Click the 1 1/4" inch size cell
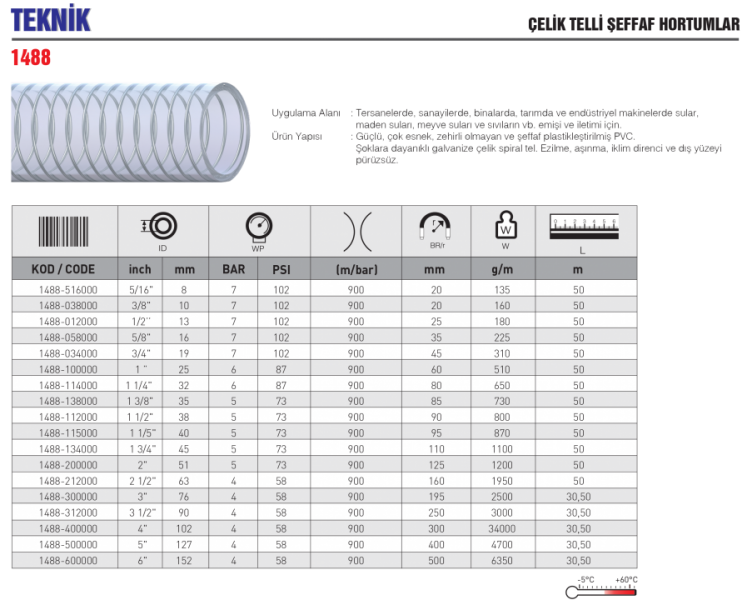The height and width of the screenshot is (600, 752). click(x=141, y=385)
